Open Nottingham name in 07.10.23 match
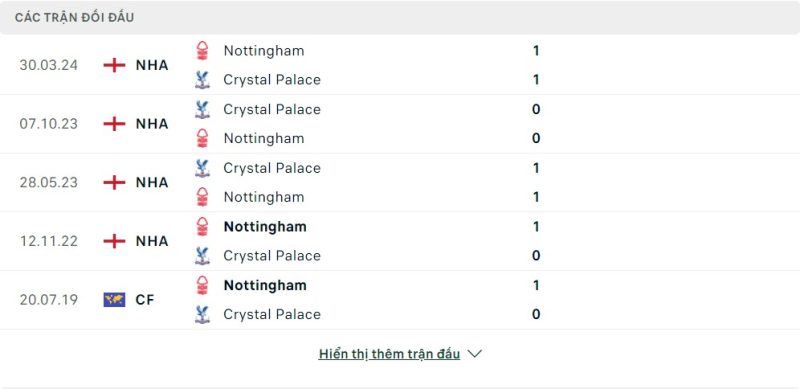The height and width of the screenshot is (389, 800). pos(264,138)
